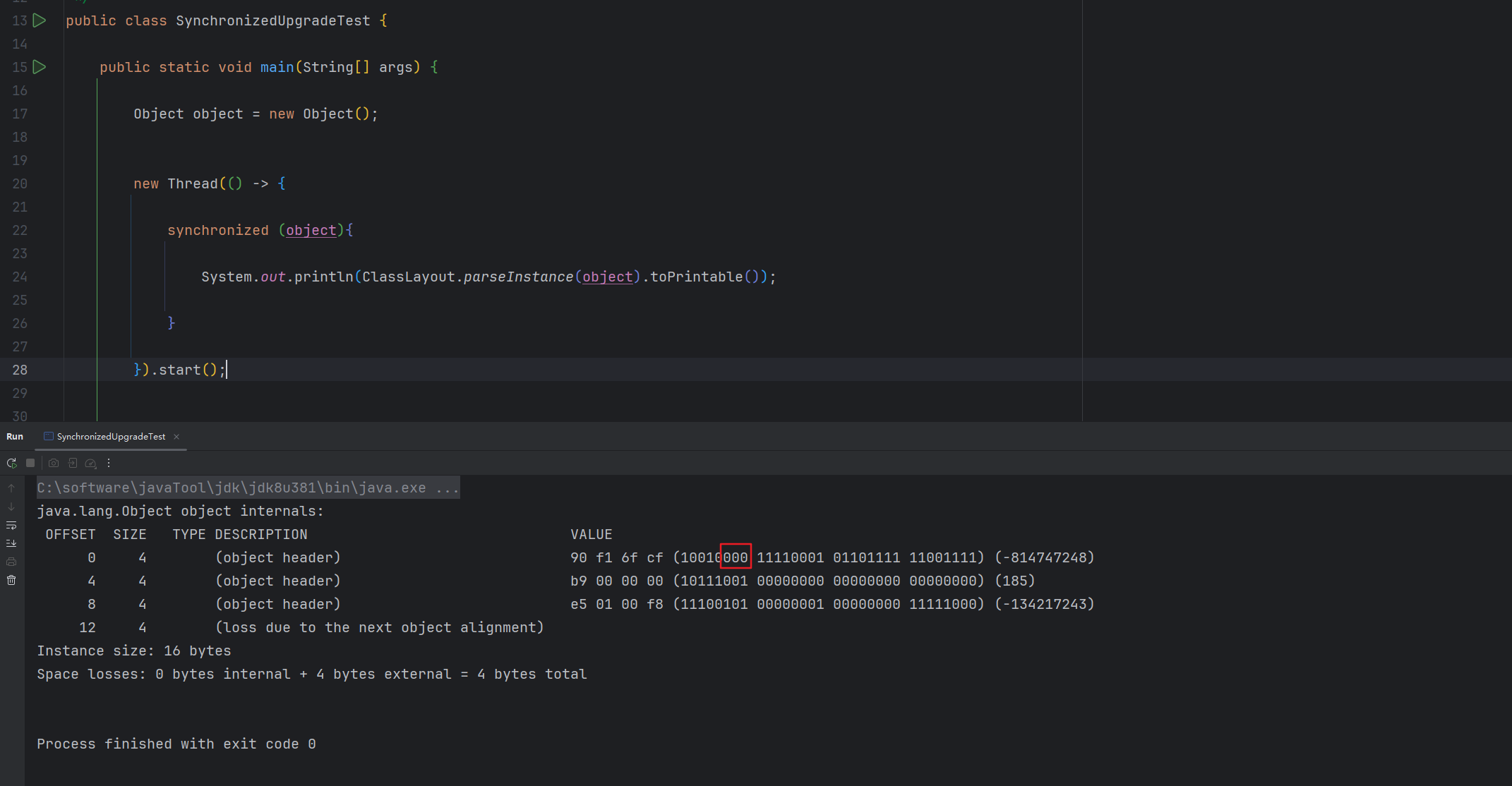Expand the collapsed java.exe command line

448,488
